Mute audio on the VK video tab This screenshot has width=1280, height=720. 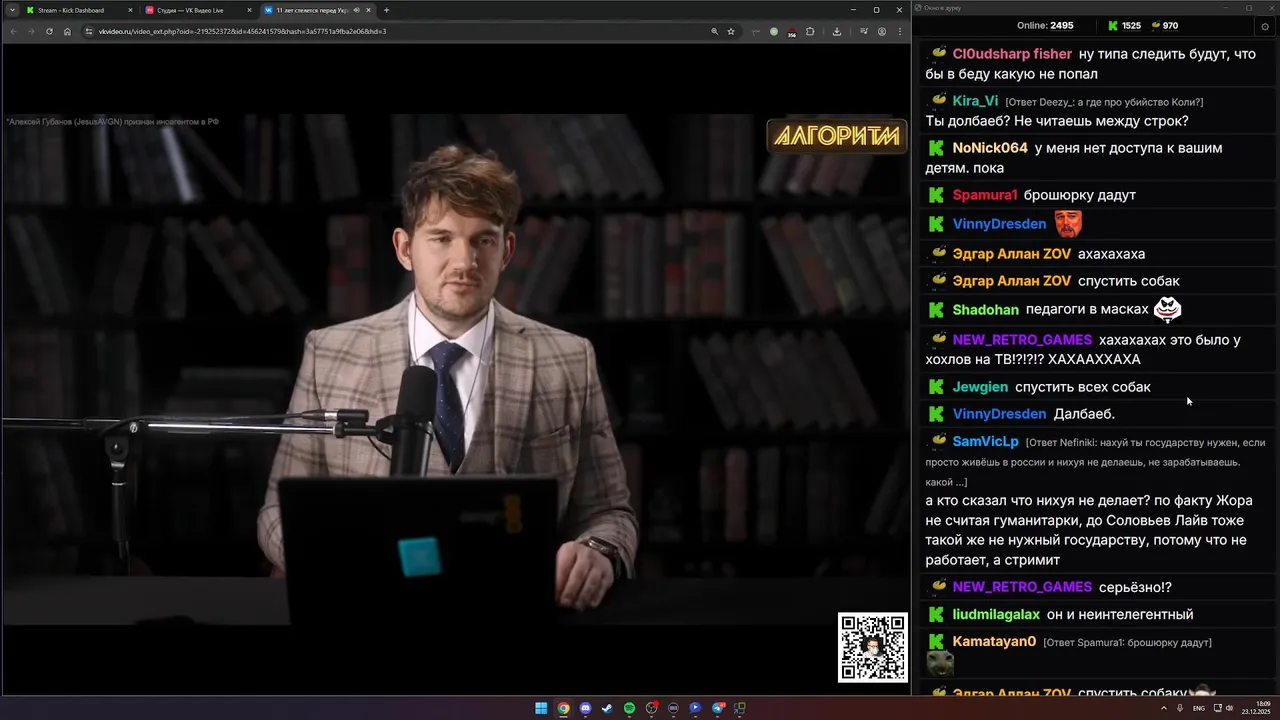(356, 10)
